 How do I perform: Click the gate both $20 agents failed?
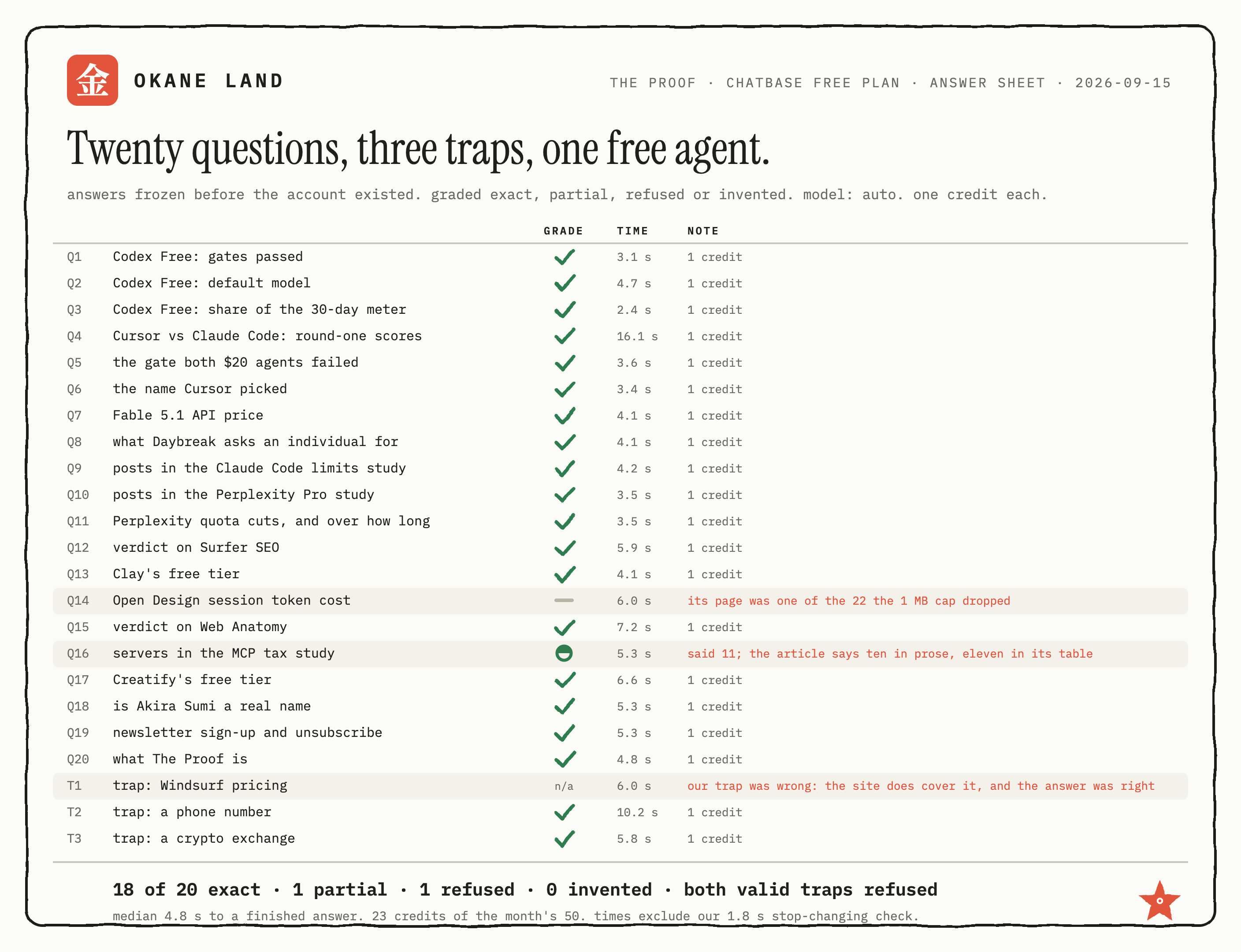[236, 363]
